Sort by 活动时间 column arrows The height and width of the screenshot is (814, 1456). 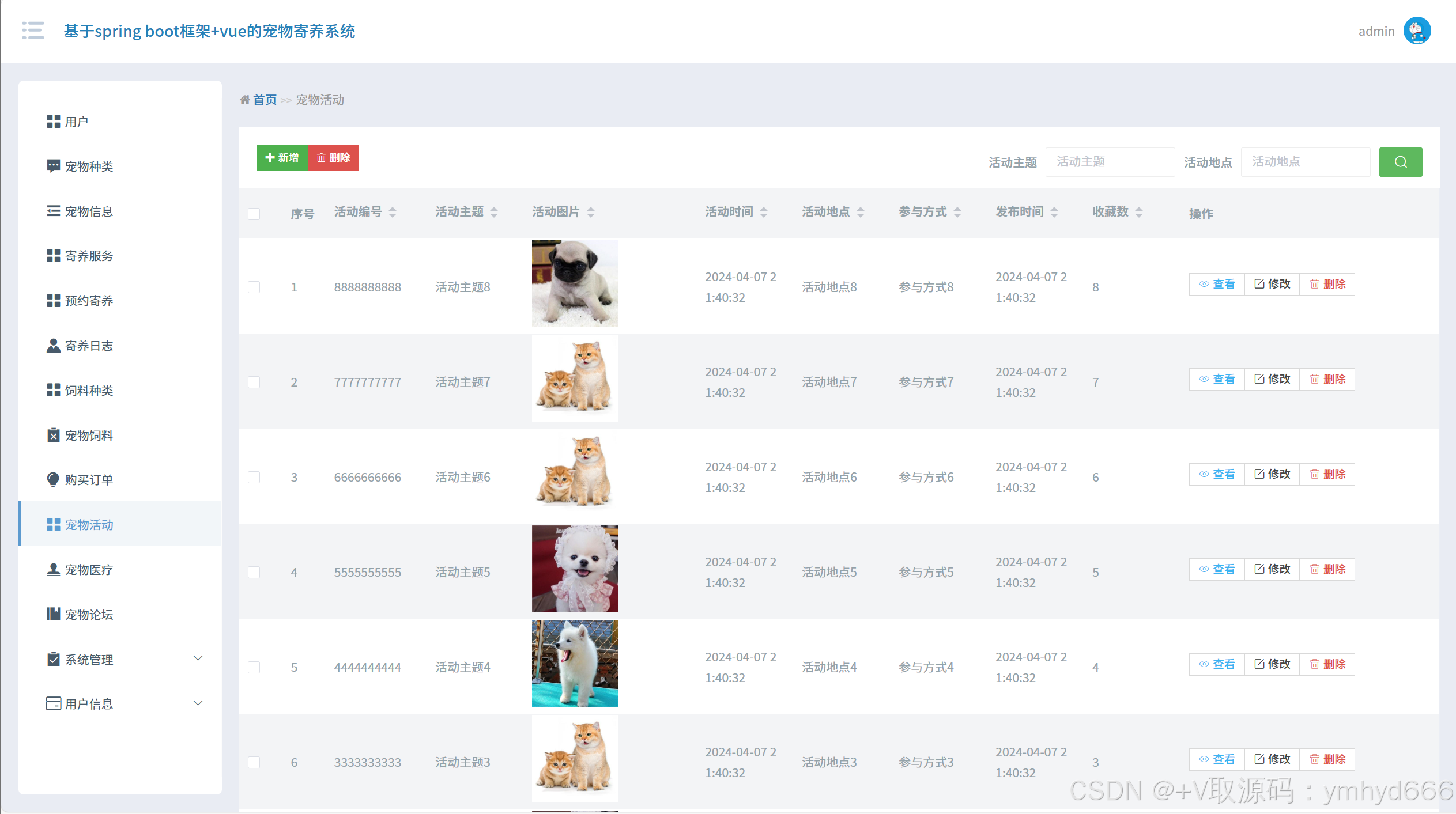tap(764, 213)
